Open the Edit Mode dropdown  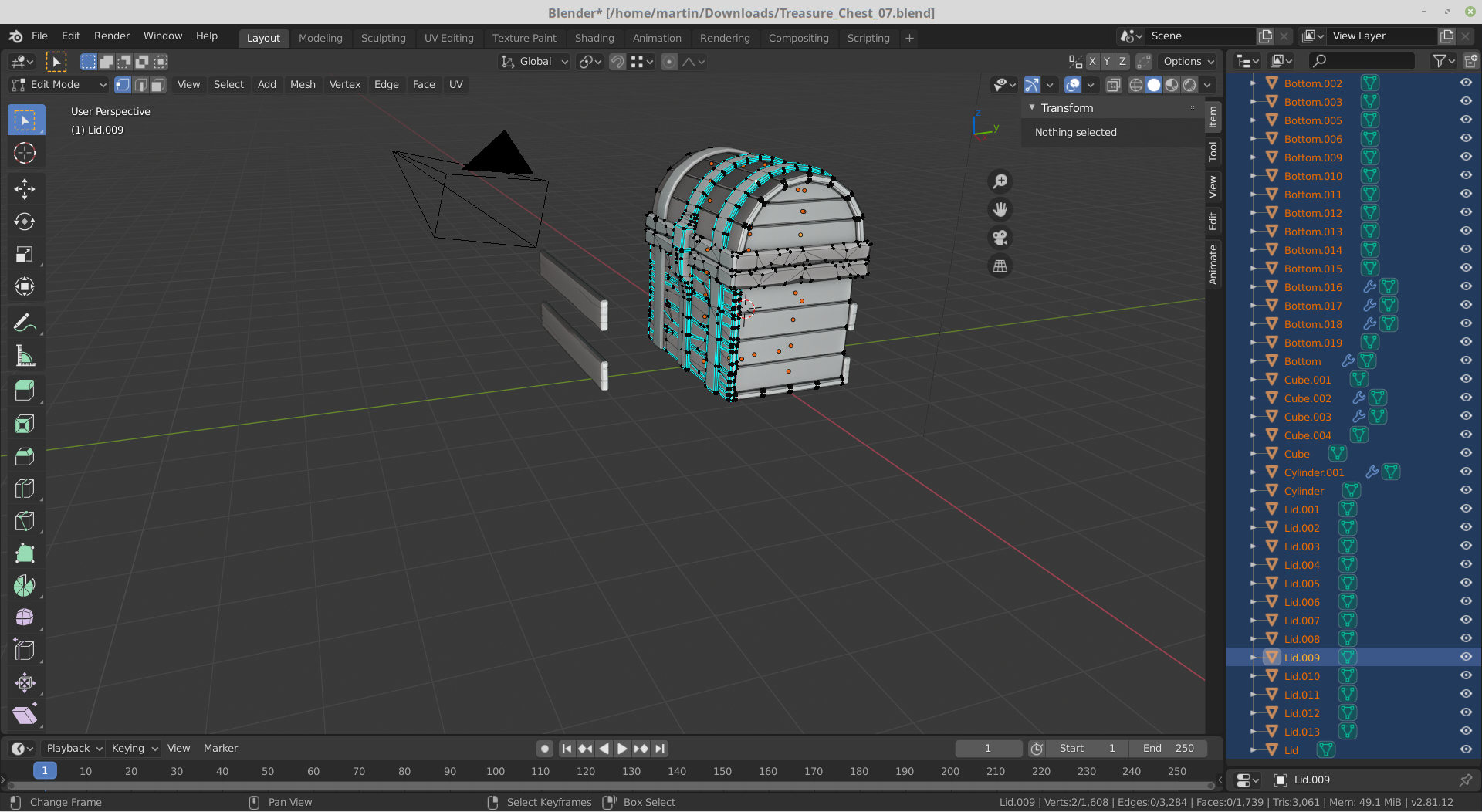point(59,85)
